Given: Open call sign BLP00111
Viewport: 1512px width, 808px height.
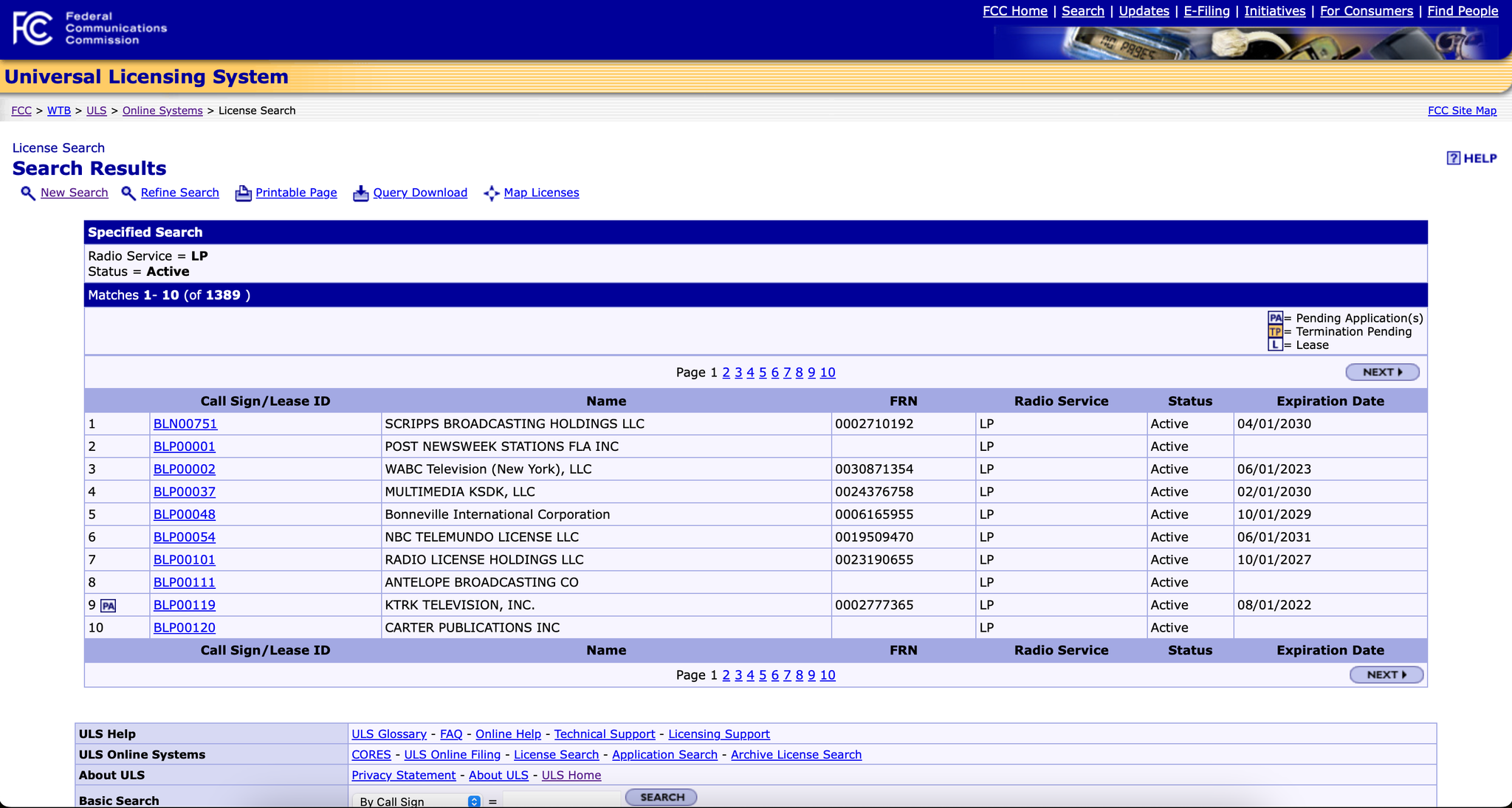Looking at the screenshot, I should click(185, 583).
